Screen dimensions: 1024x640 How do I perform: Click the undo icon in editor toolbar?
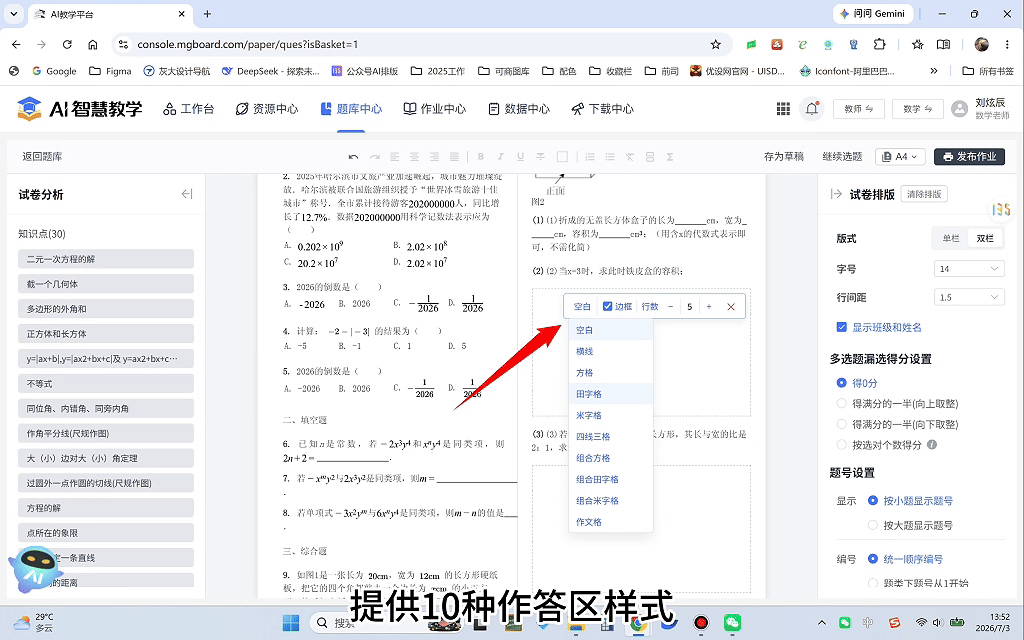[353, 157]
